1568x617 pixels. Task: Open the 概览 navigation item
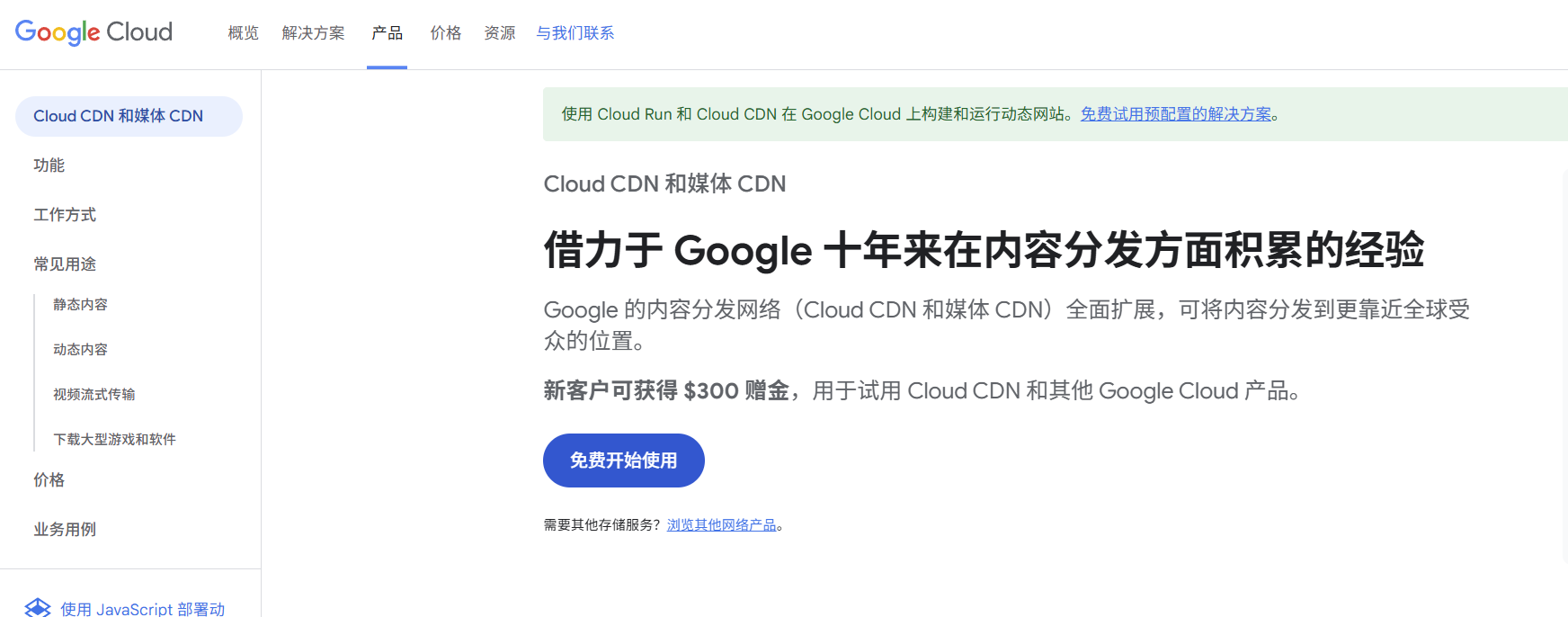242,32
